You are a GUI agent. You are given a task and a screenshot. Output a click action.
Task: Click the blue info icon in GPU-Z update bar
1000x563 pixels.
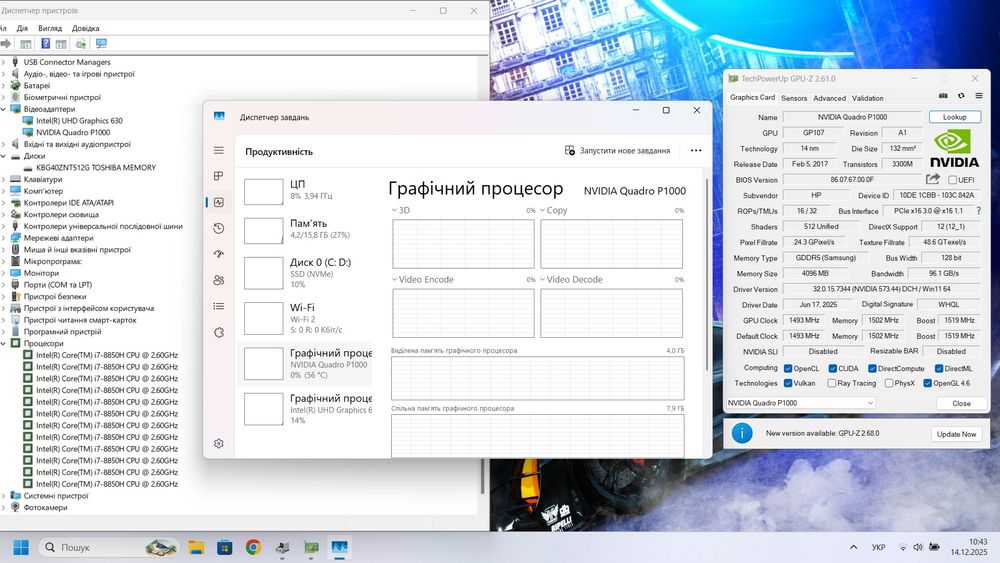742,433
